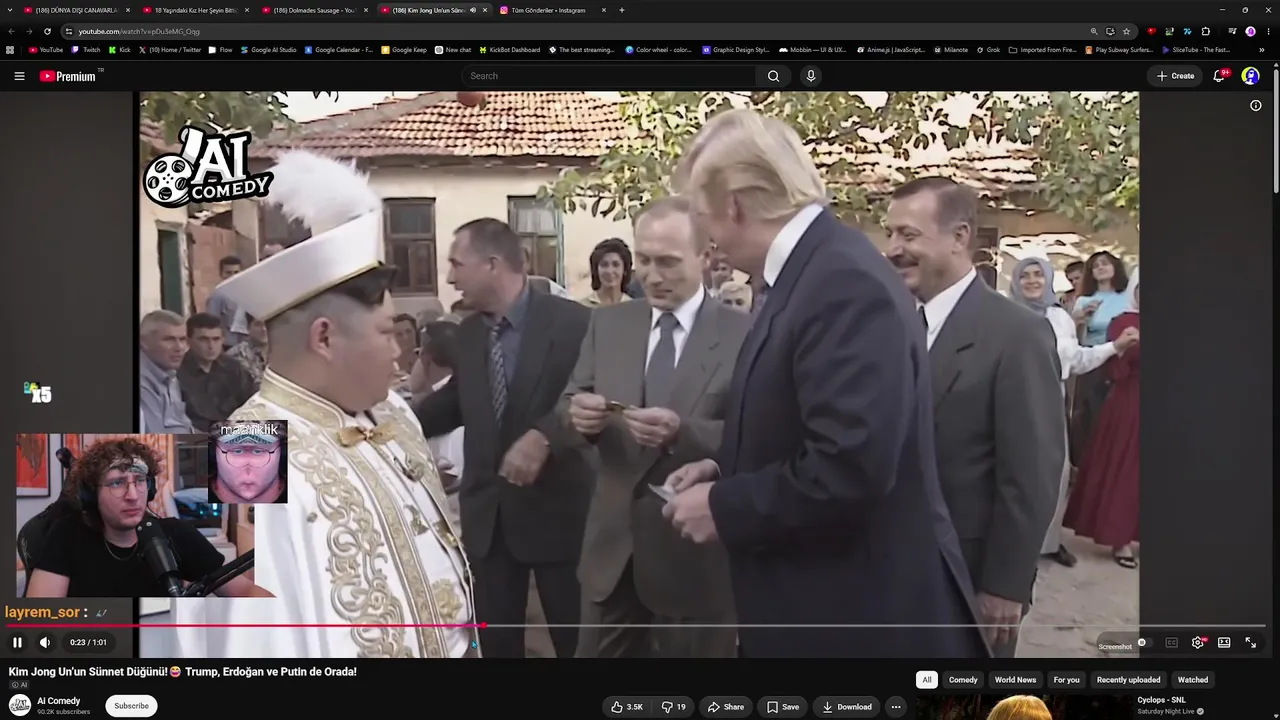Screen dimensions: 1280x720
Task: Open Kick bookmark
Action: point(120,50)
